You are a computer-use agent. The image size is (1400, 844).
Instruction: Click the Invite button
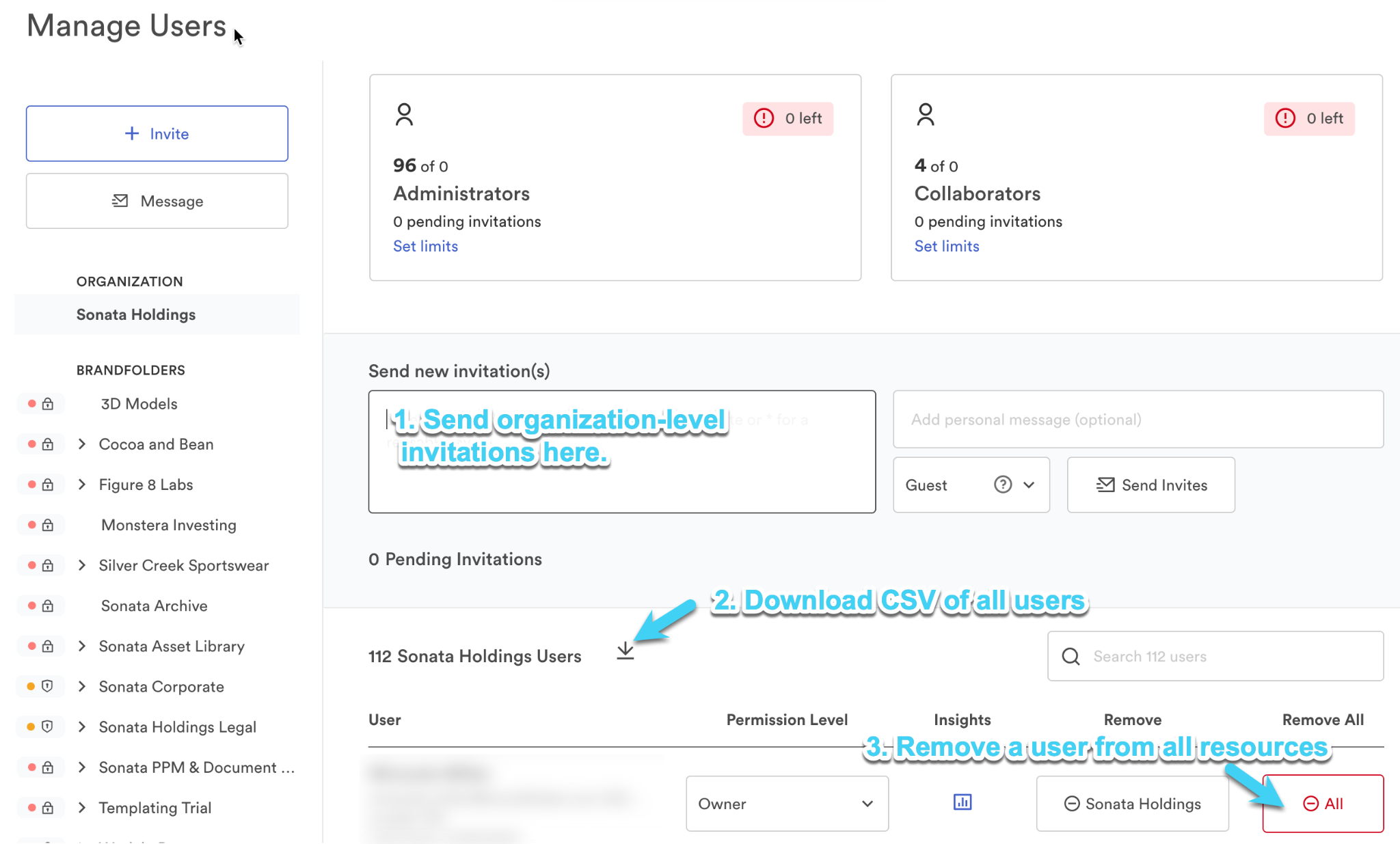[157, 133]
